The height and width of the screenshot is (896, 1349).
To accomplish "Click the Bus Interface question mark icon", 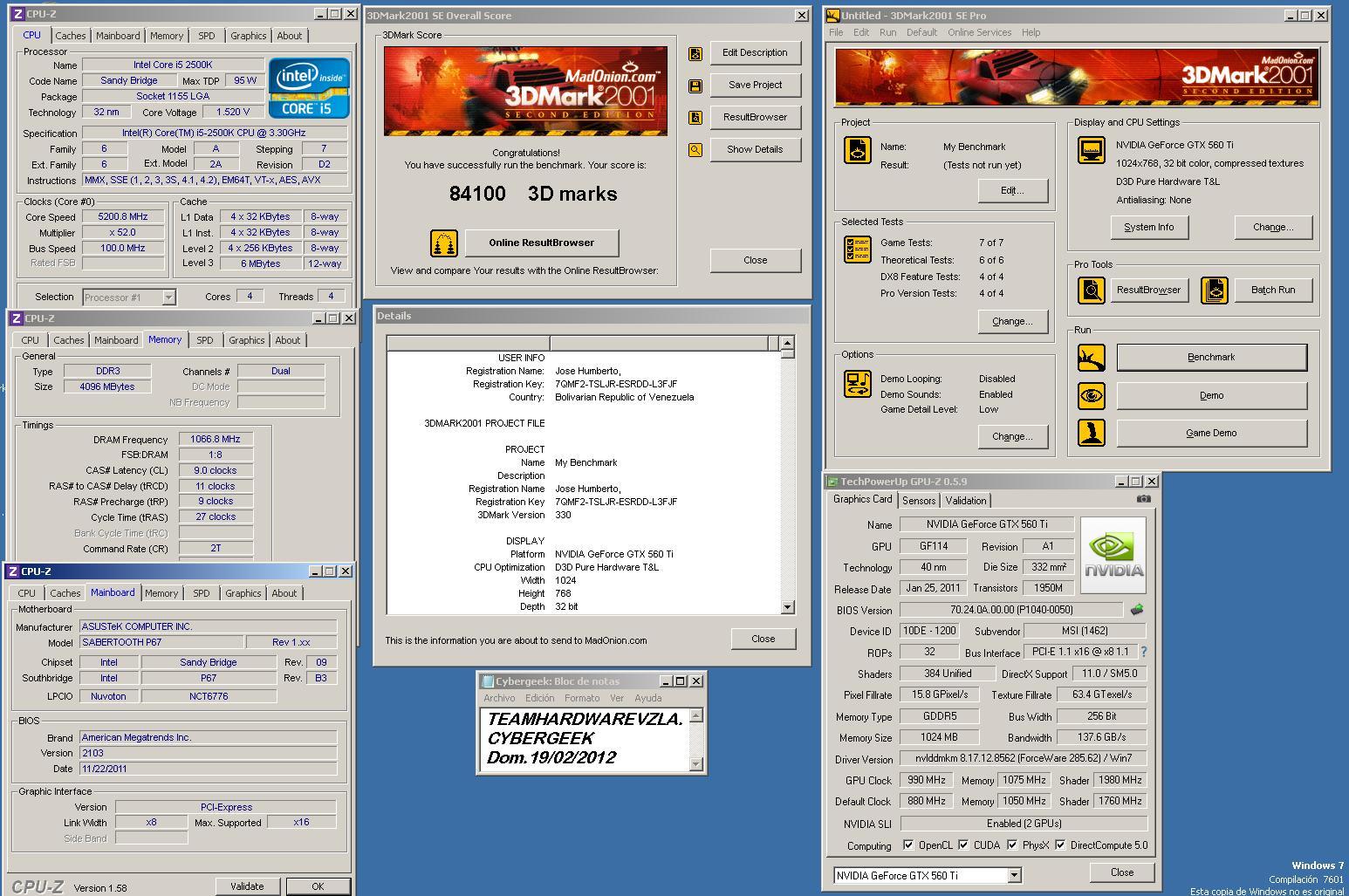I will (1143, 652).
